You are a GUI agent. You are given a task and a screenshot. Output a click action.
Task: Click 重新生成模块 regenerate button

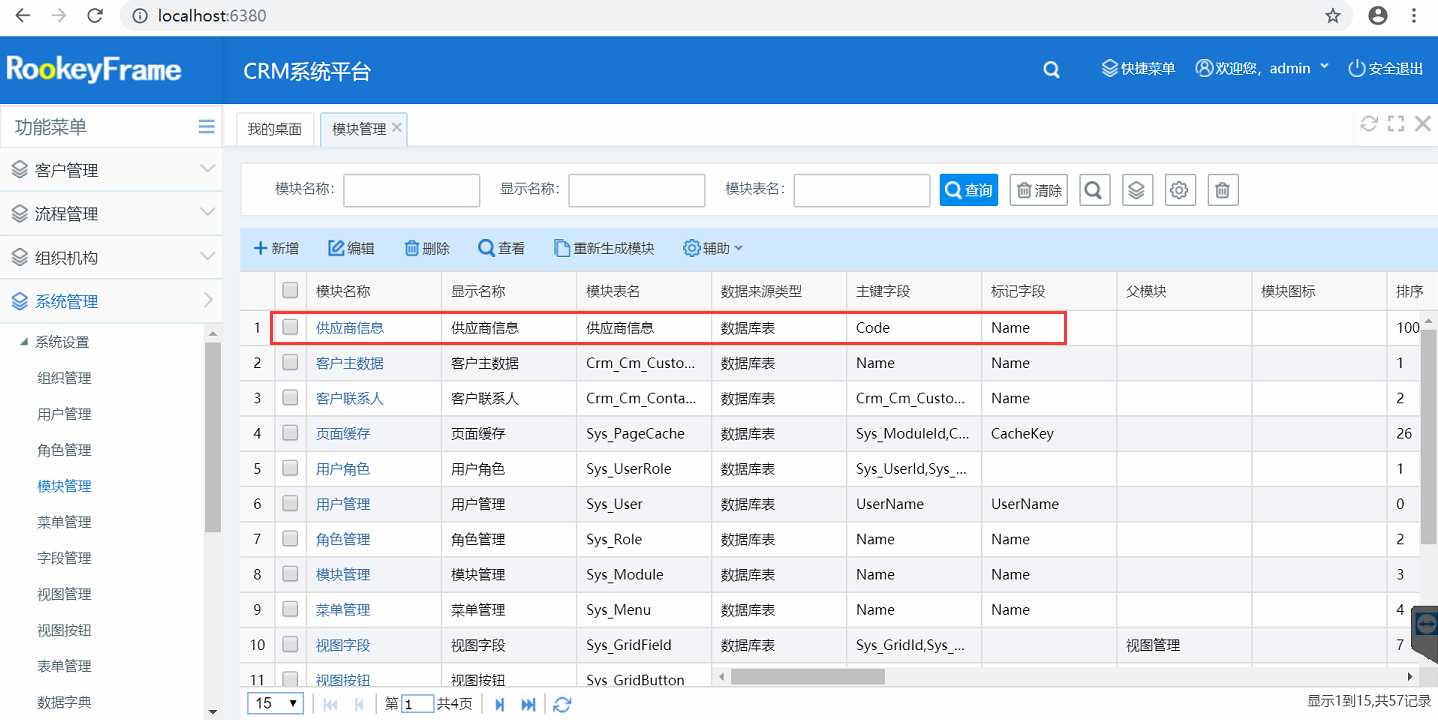[x=604, y=248]
